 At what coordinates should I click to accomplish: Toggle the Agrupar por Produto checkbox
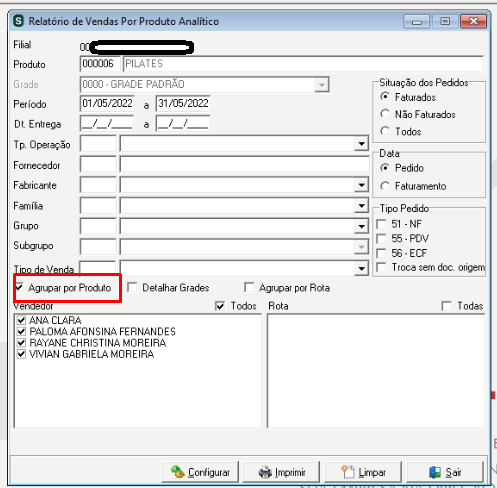pos(19,287)
